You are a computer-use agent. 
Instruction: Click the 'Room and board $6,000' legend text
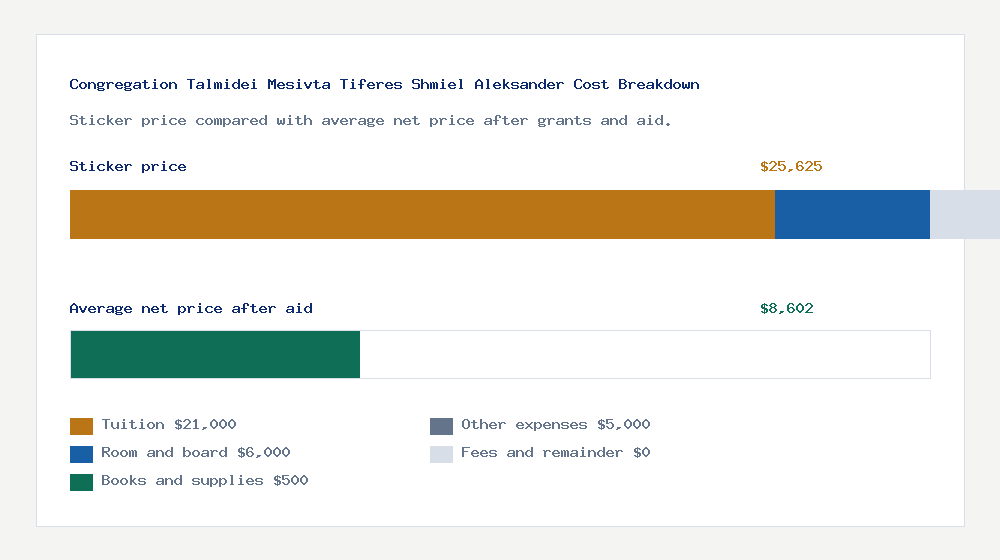point(196,453)
